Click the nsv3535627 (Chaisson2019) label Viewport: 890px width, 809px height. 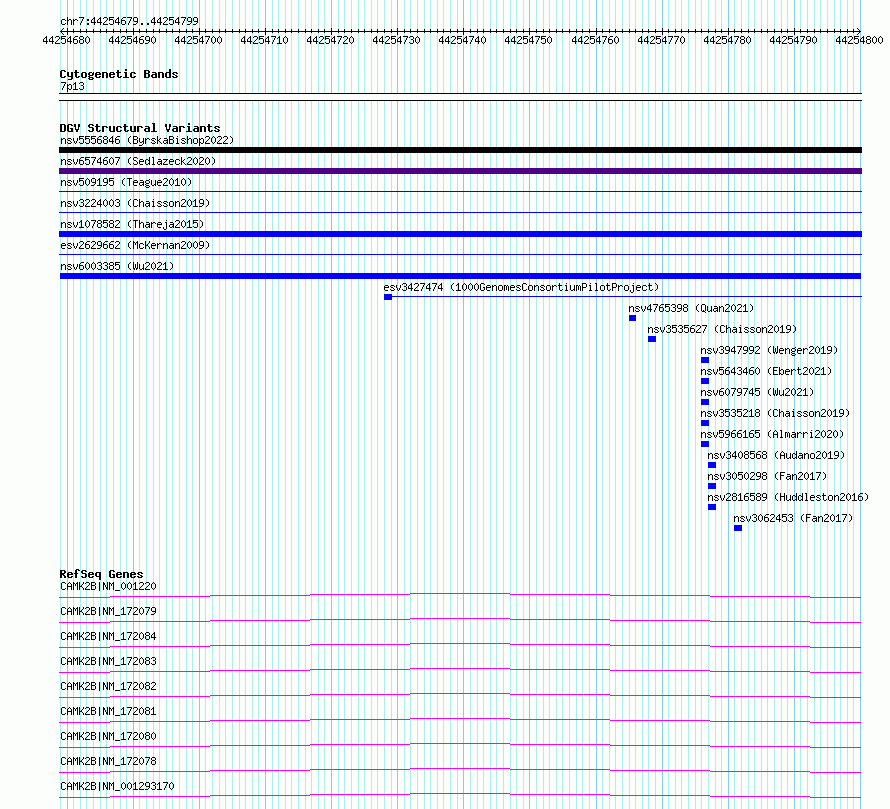722,329
